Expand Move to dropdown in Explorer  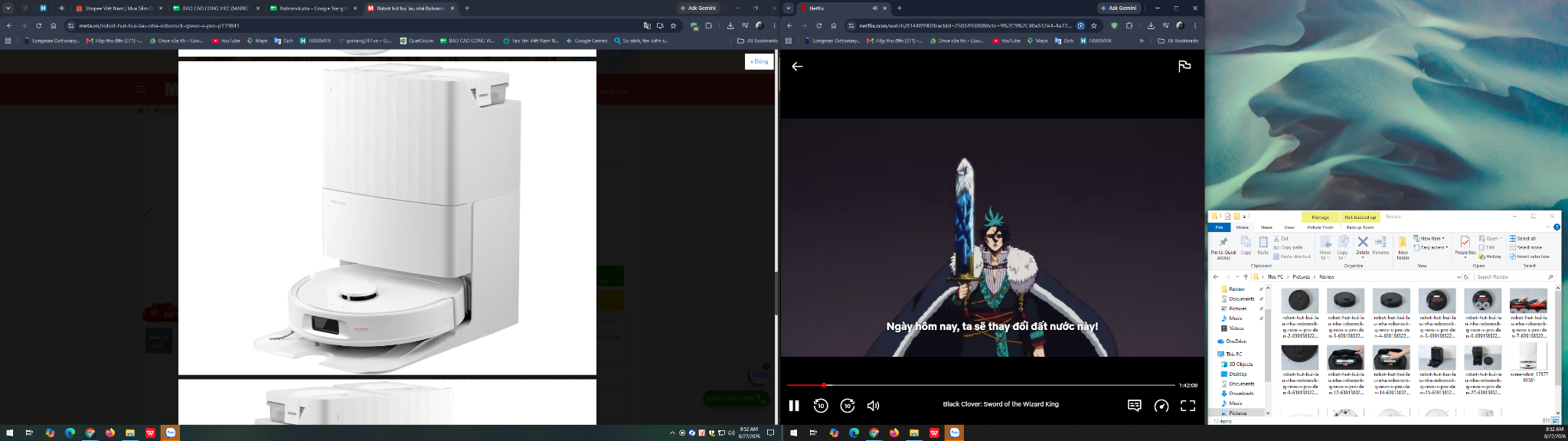1325,245
